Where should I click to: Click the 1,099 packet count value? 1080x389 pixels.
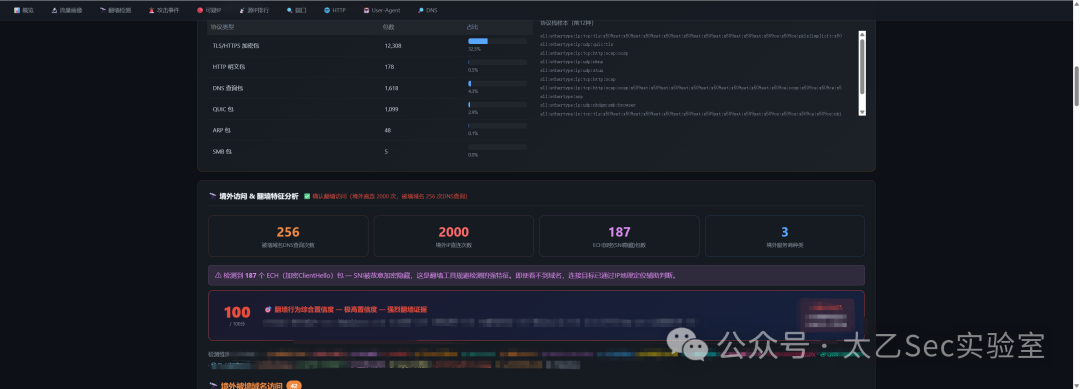391,109
